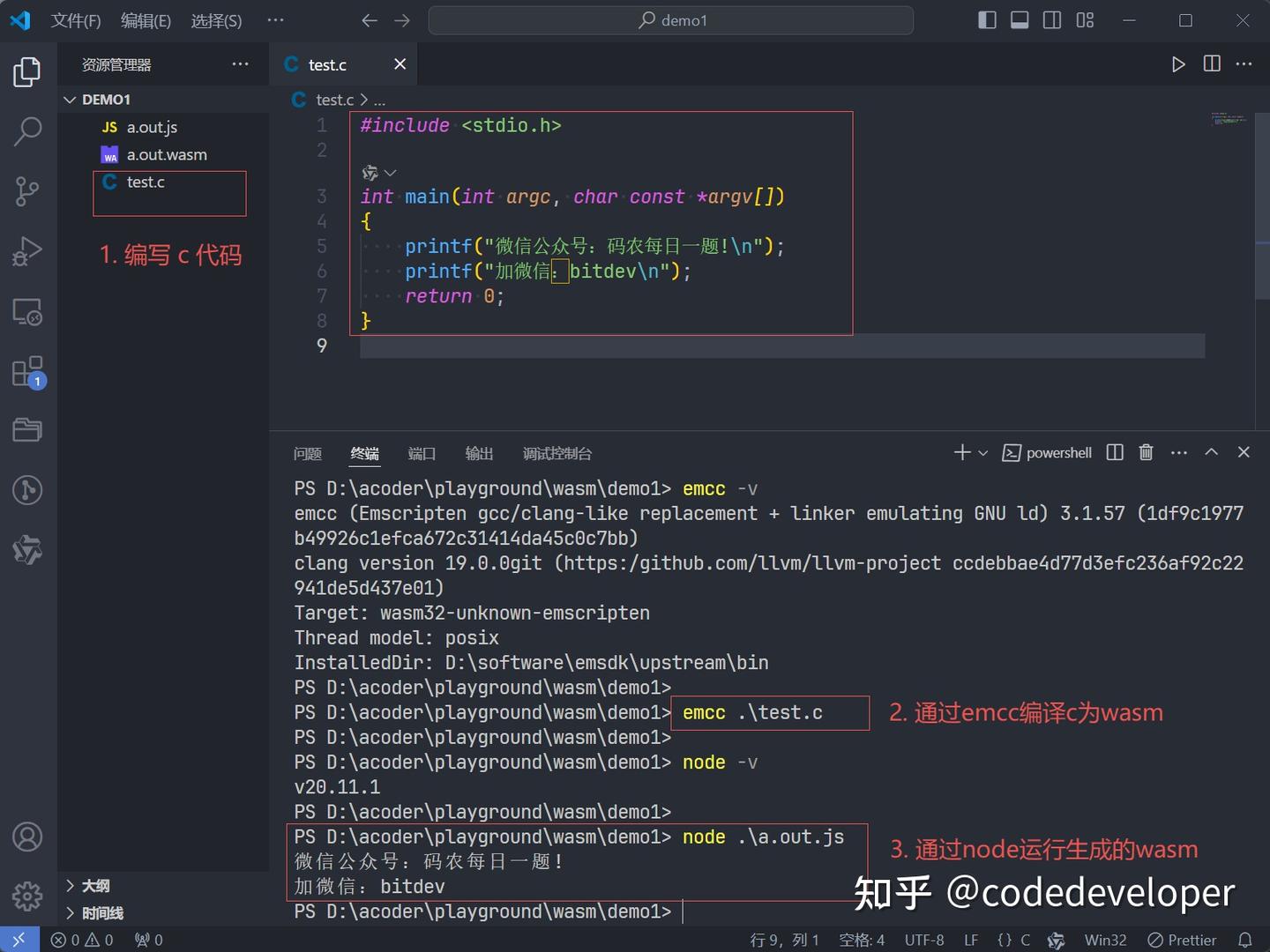Switch to the 问题 problems tab

click(x=308, y=453)
